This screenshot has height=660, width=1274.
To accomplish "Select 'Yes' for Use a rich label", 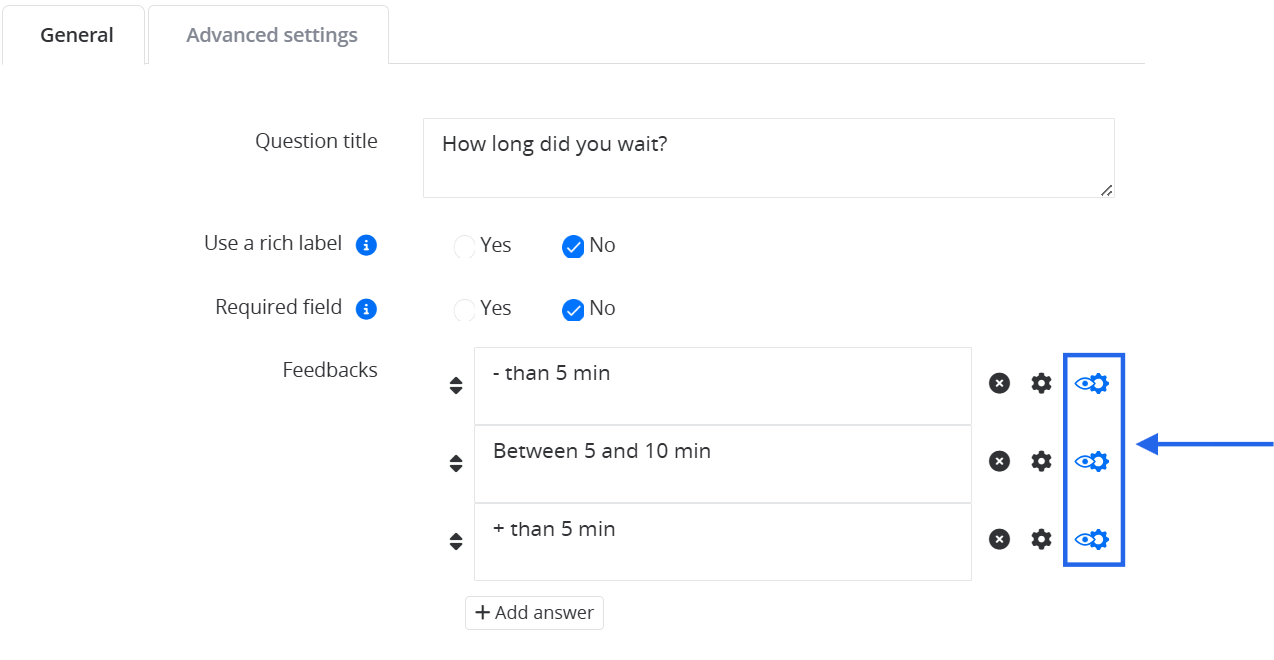I will (465, 246).
